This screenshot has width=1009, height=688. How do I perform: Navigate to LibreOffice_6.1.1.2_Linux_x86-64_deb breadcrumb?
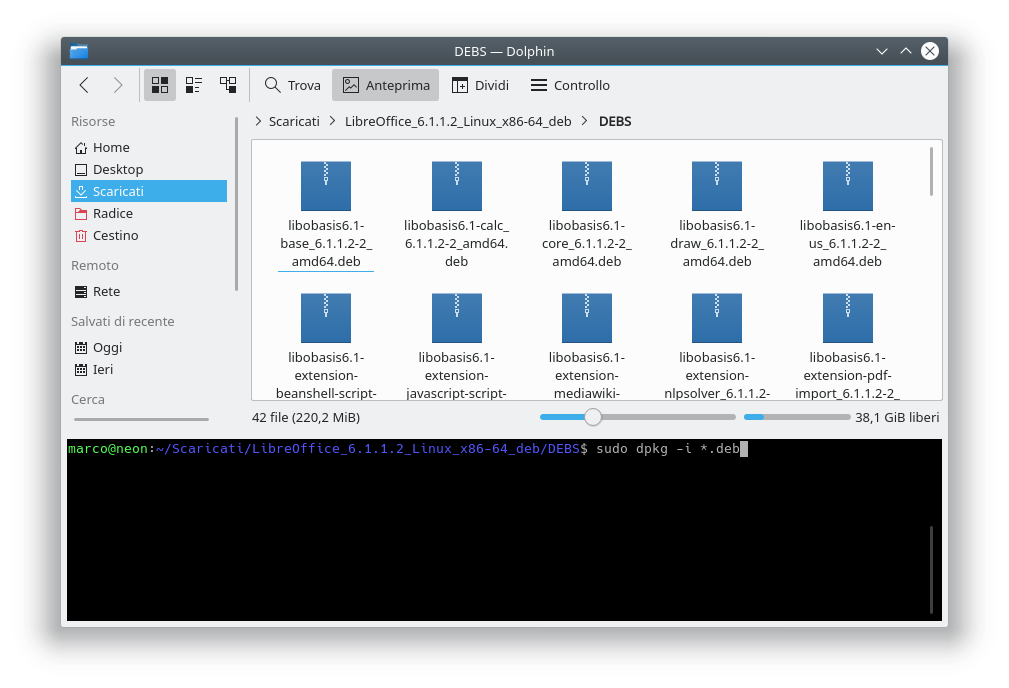458,122
